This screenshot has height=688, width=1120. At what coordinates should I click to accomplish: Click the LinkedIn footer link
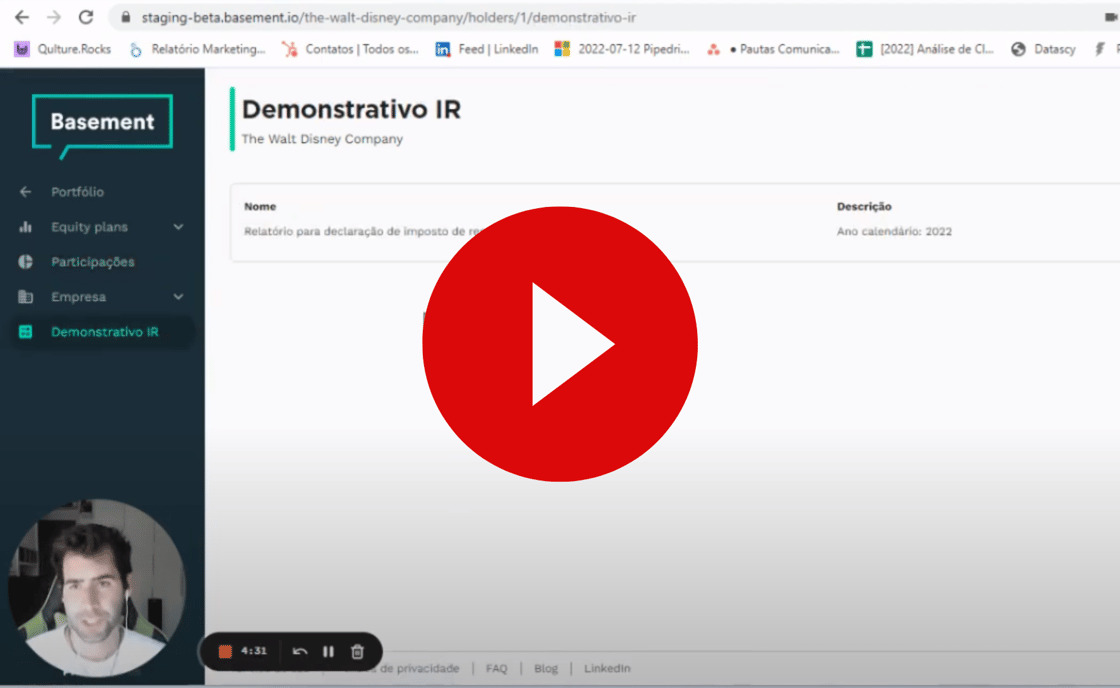click(x=607, y=668)
